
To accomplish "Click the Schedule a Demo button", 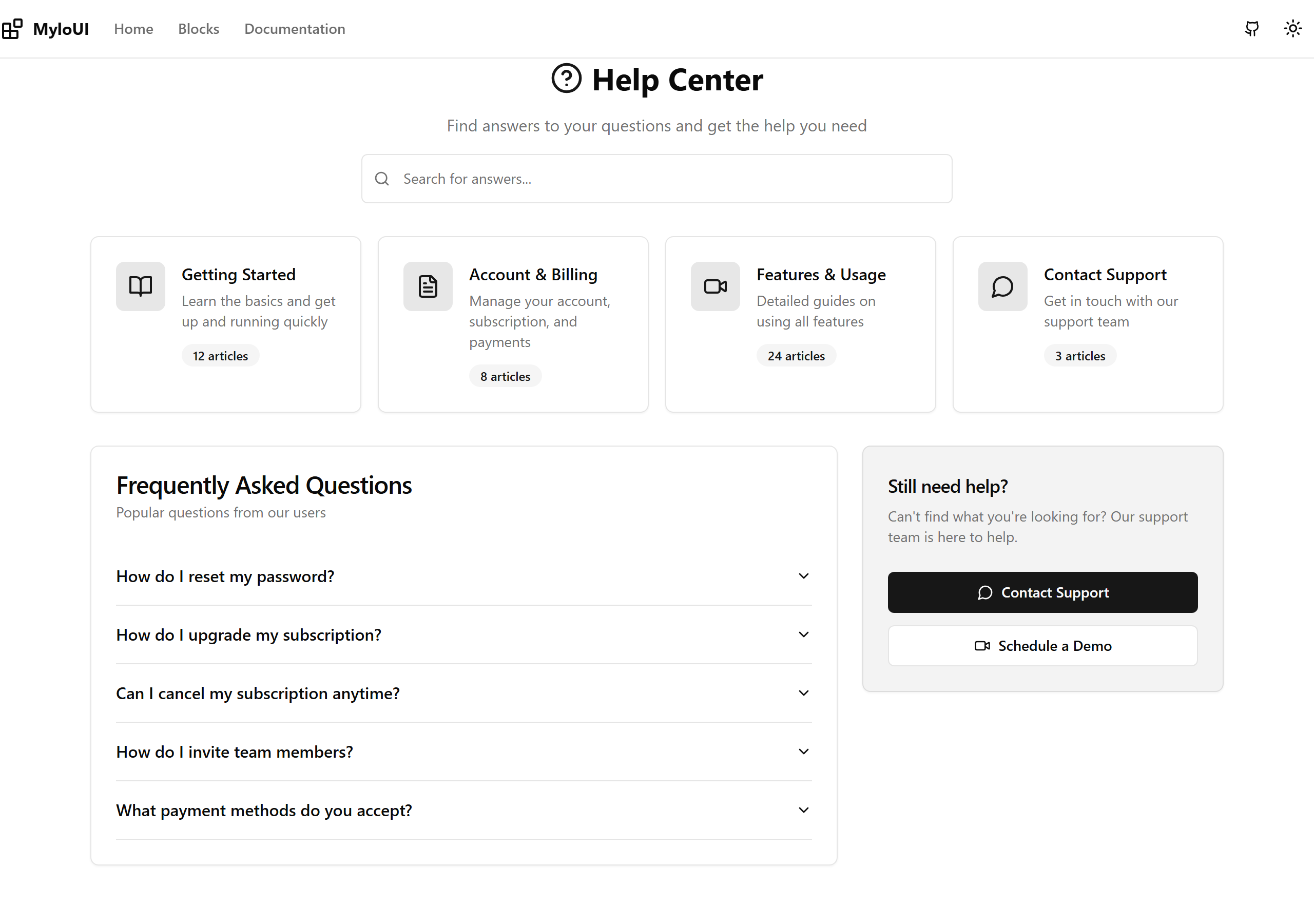I will pyautogui.click(x=1042, y=646).
